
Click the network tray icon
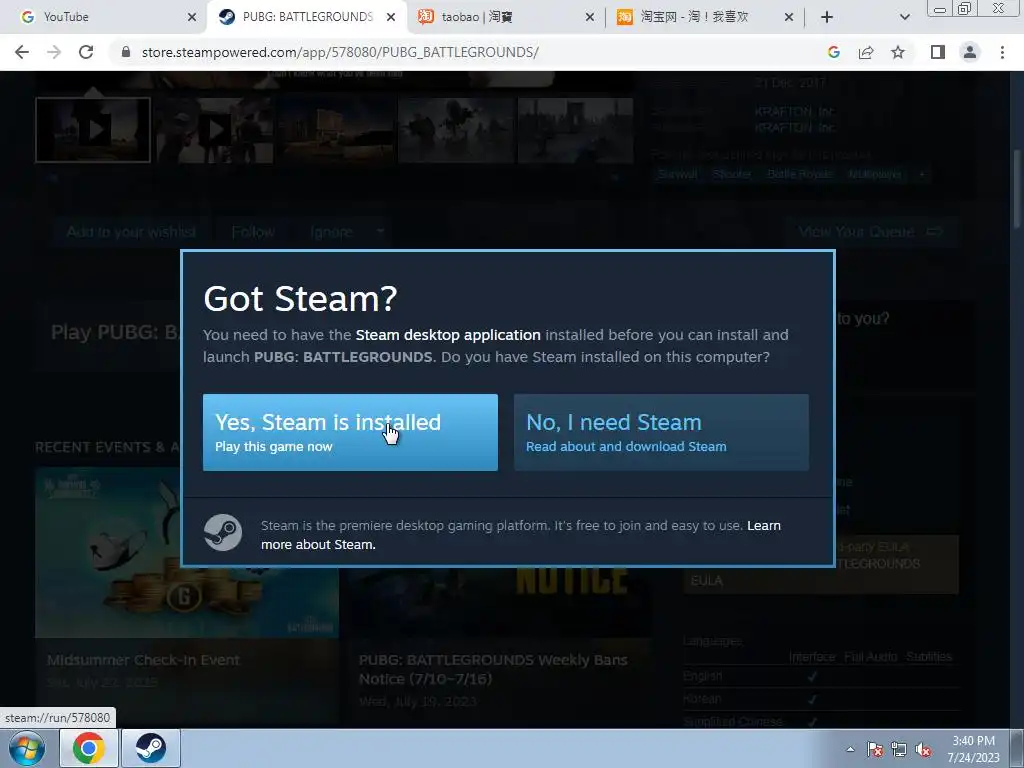899,750
